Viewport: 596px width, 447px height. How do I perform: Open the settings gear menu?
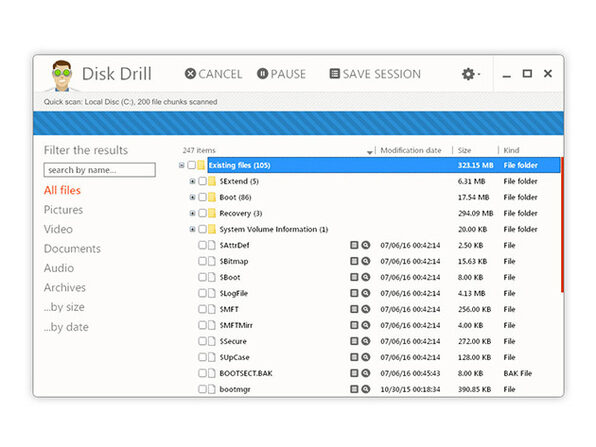click(x=470, y=74)
